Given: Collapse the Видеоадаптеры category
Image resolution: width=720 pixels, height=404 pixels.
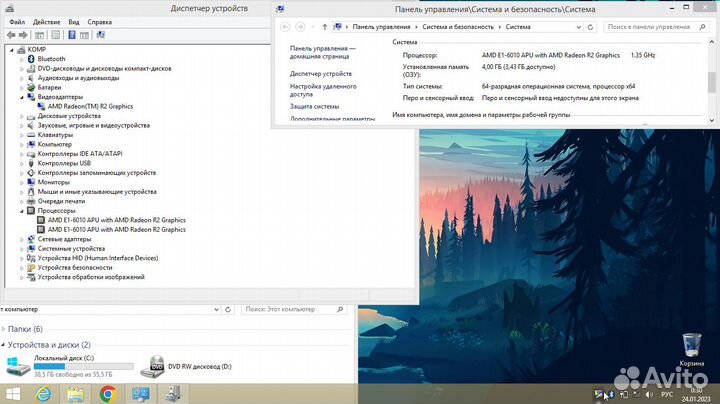Looking at the screenshot, I should [22, 97].
